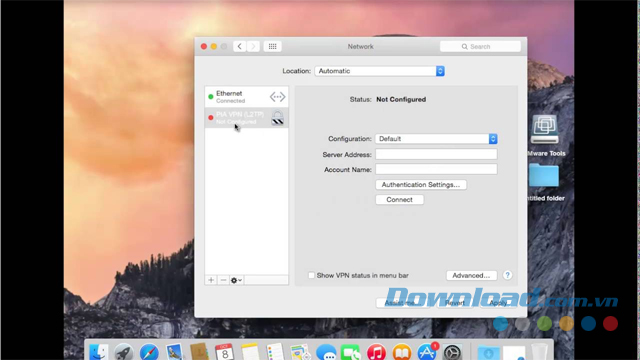Screen dimensions: 640x360
Task: Click the Authentication Settings button
Action: (x=421, y=185)
